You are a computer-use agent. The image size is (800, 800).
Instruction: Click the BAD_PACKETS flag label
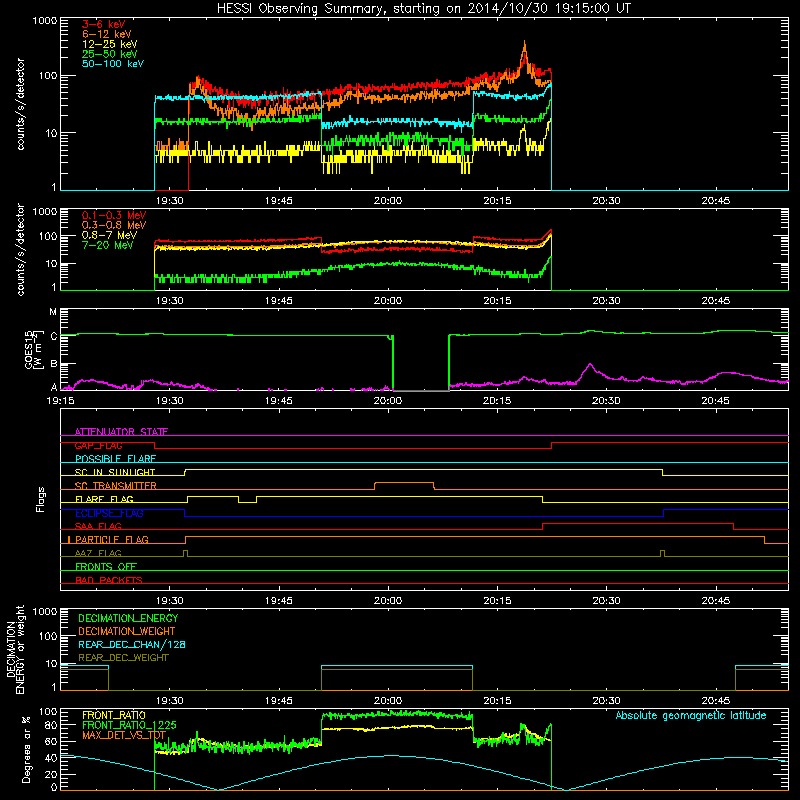109,580
